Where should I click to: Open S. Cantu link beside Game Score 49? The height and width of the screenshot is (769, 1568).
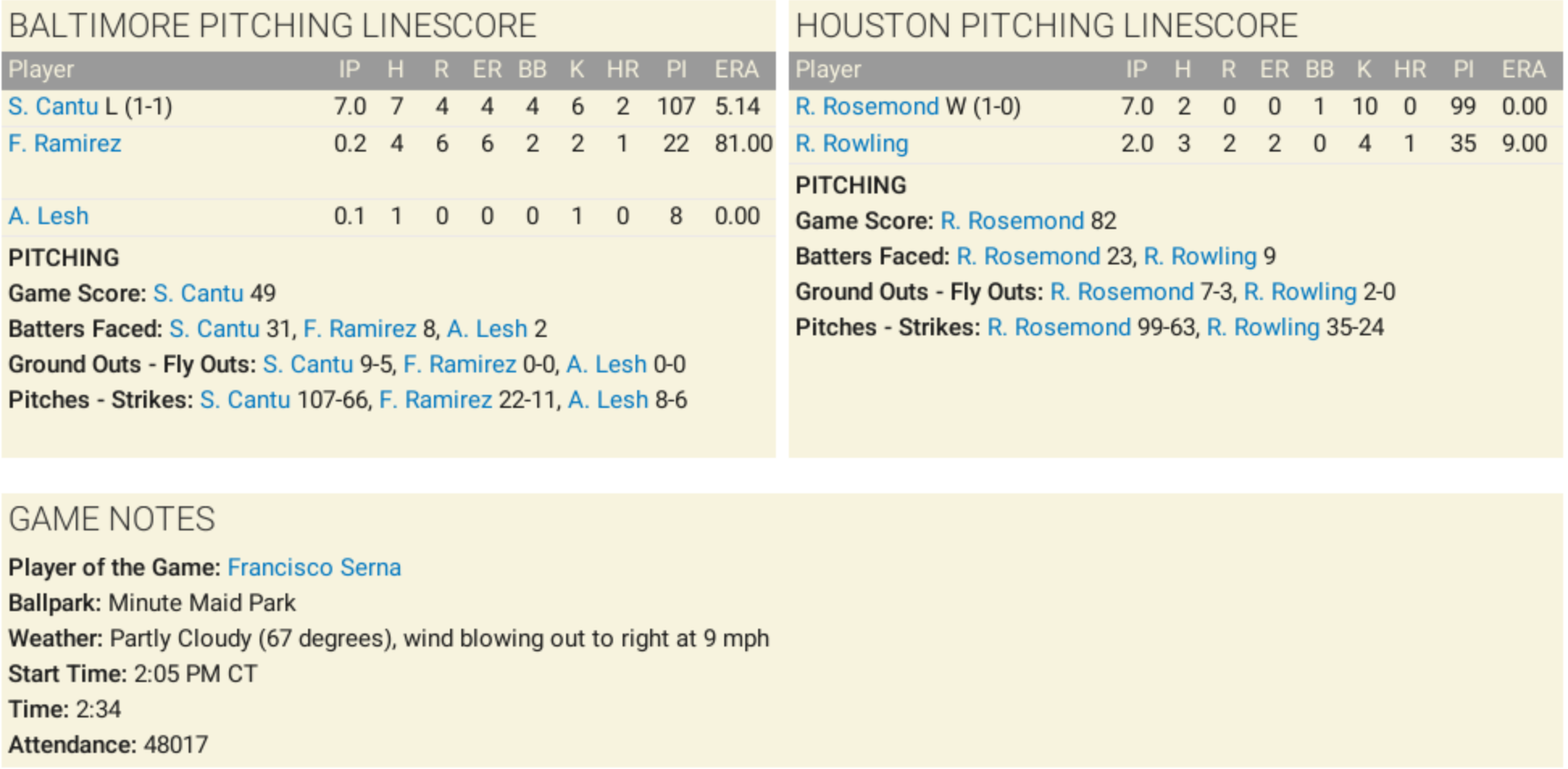(198, 293)
